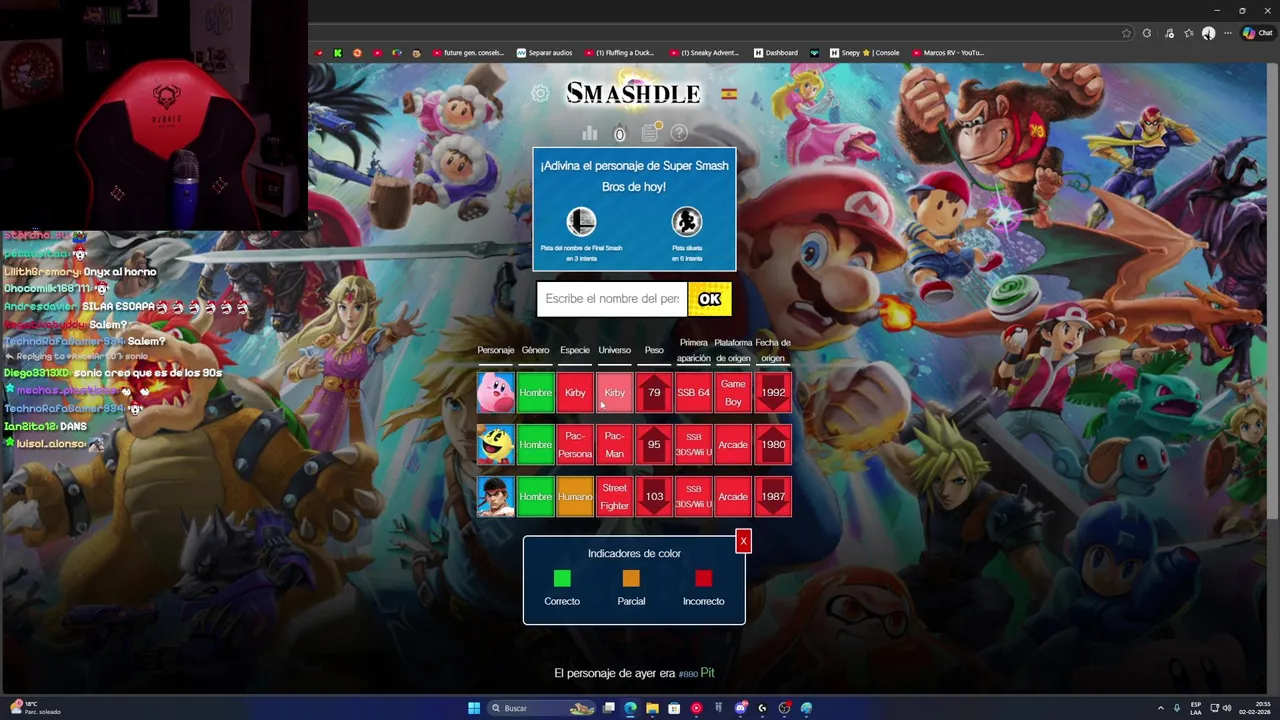Click the 'Peso' column header
1280x720 pixels.
coord(654,350)
